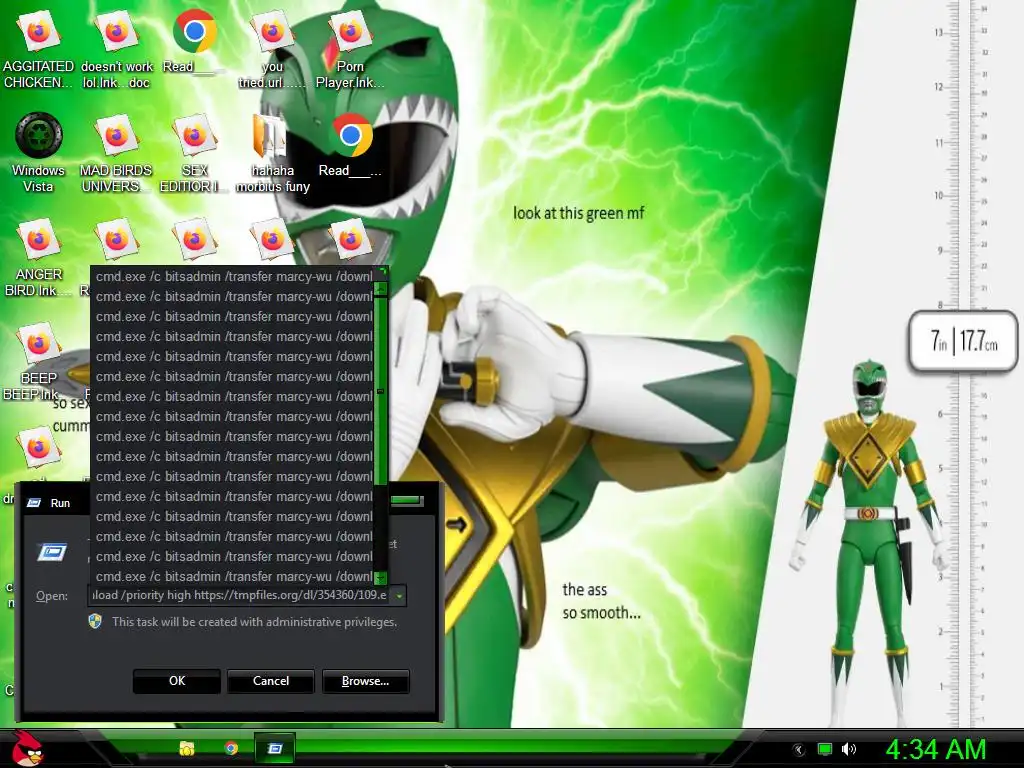Click the autocomplete list scrollbar down arrow

(381, 577)
